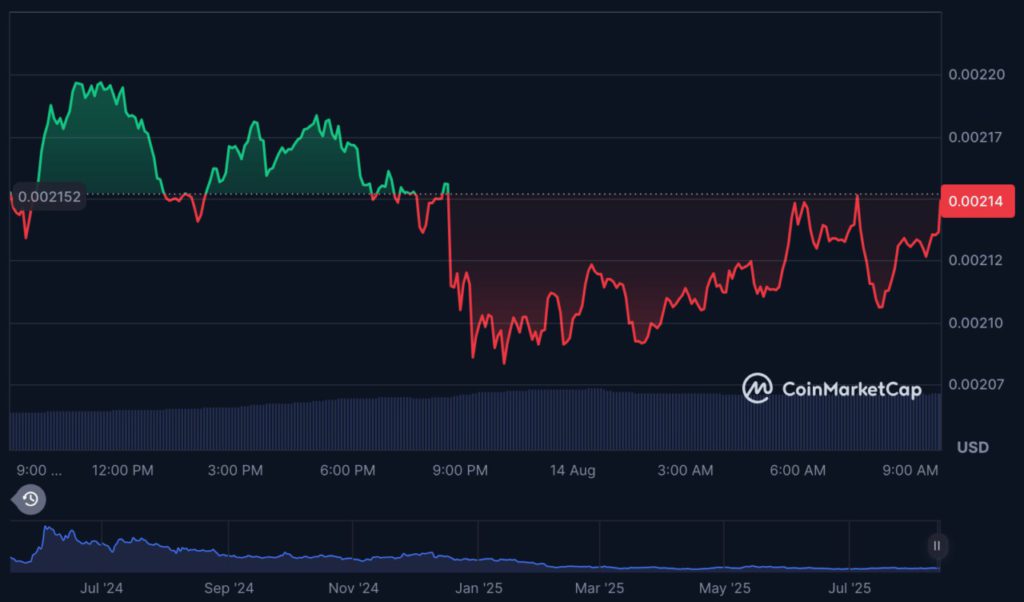The height and width of the screenshot is (602, 1024).
Task: Click the CoinMarketCap logo icon
Action: click(x=757, y=388)
